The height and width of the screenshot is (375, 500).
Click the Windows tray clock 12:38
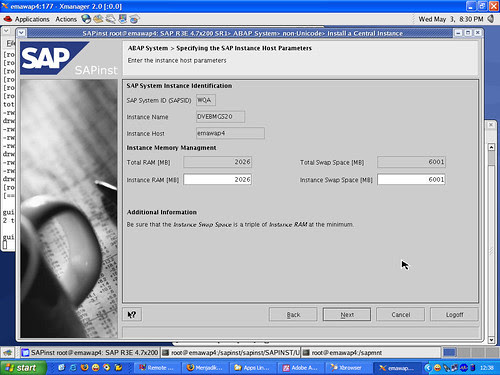coord(487,368)
